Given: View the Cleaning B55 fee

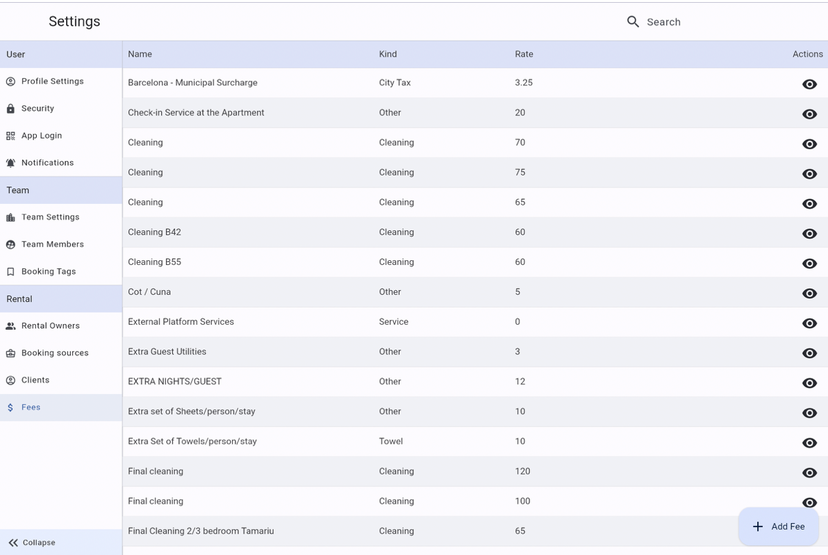Looking at the screenshot, I should [809, 264].
